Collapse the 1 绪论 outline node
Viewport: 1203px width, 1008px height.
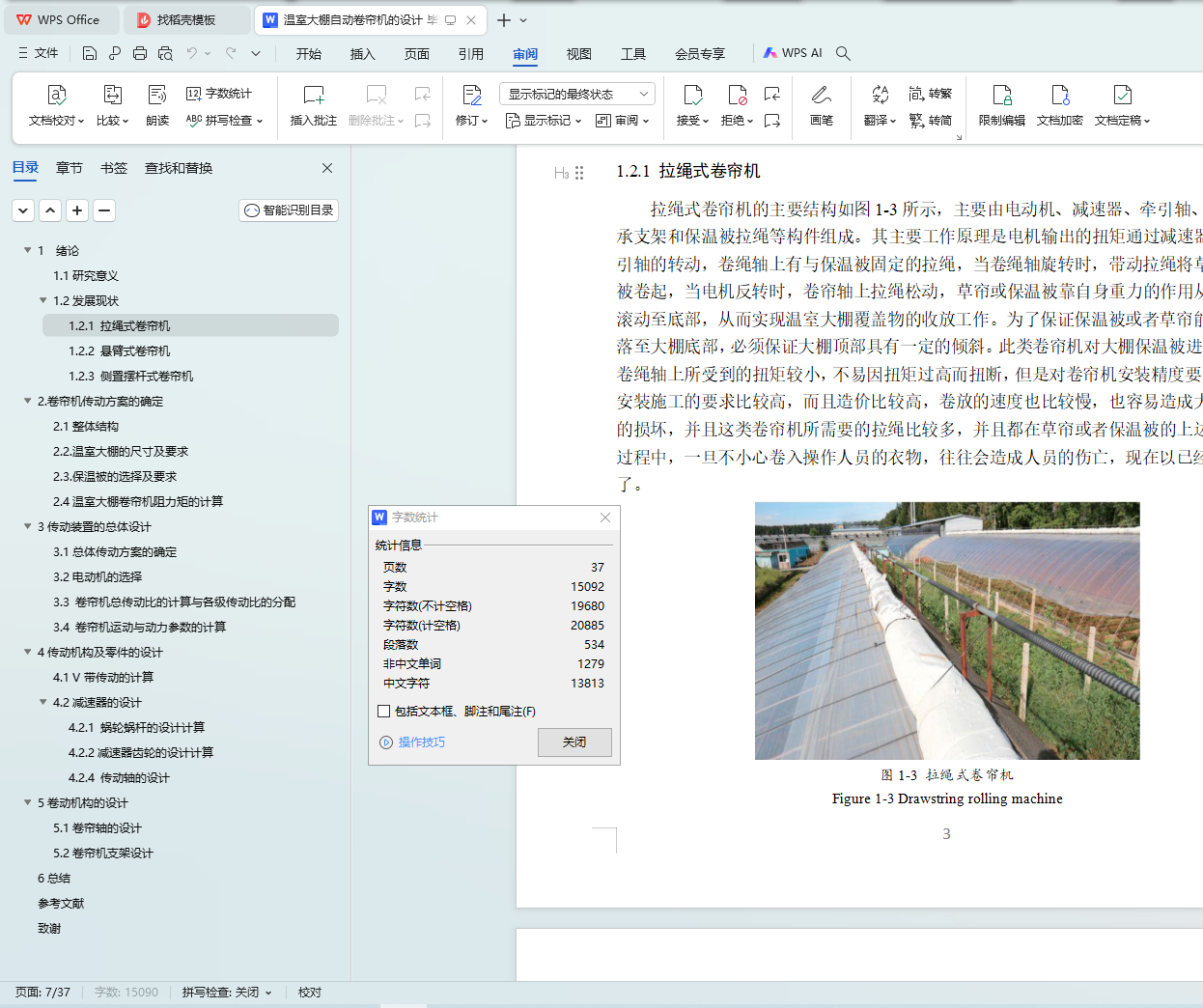(27, 250)
